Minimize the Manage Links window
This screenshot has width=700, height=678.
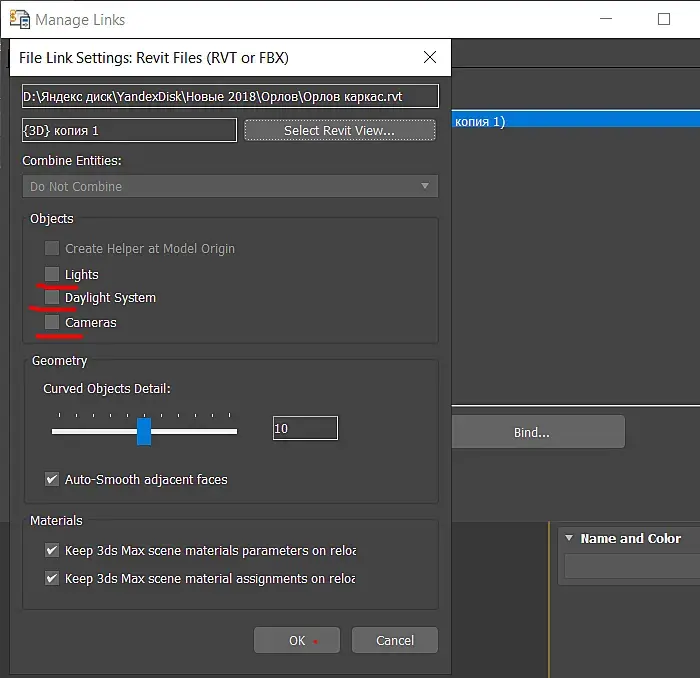pyautogui.click(x=605, y=19)
